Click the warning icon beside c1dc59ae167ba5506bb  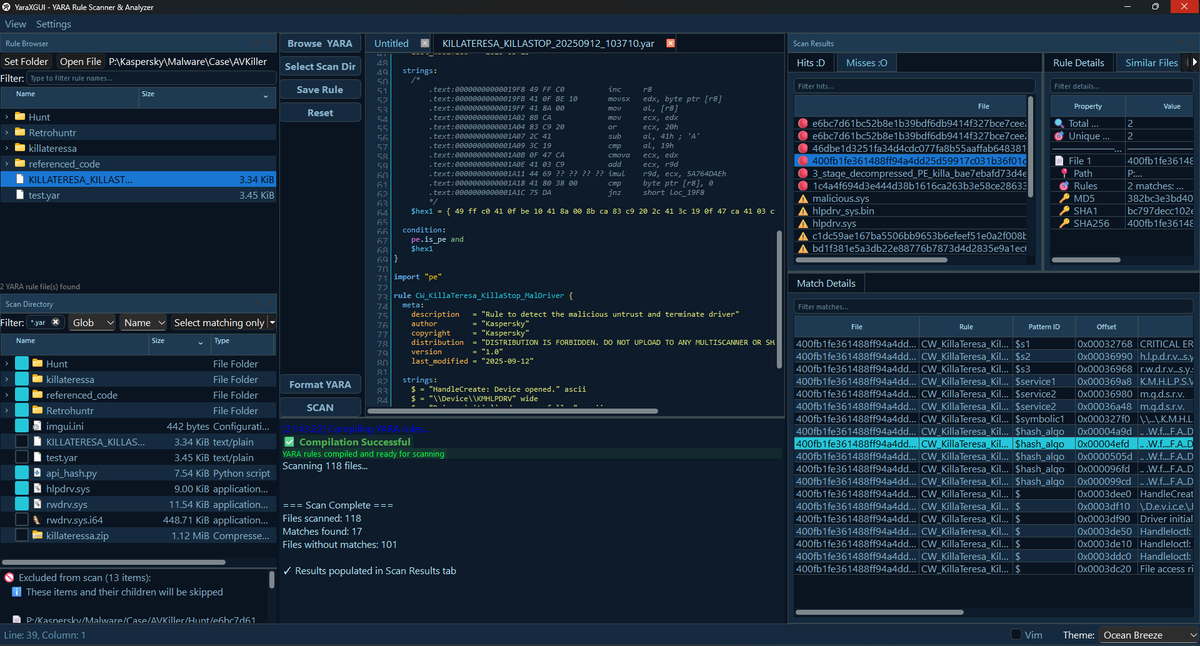(803, 236)
